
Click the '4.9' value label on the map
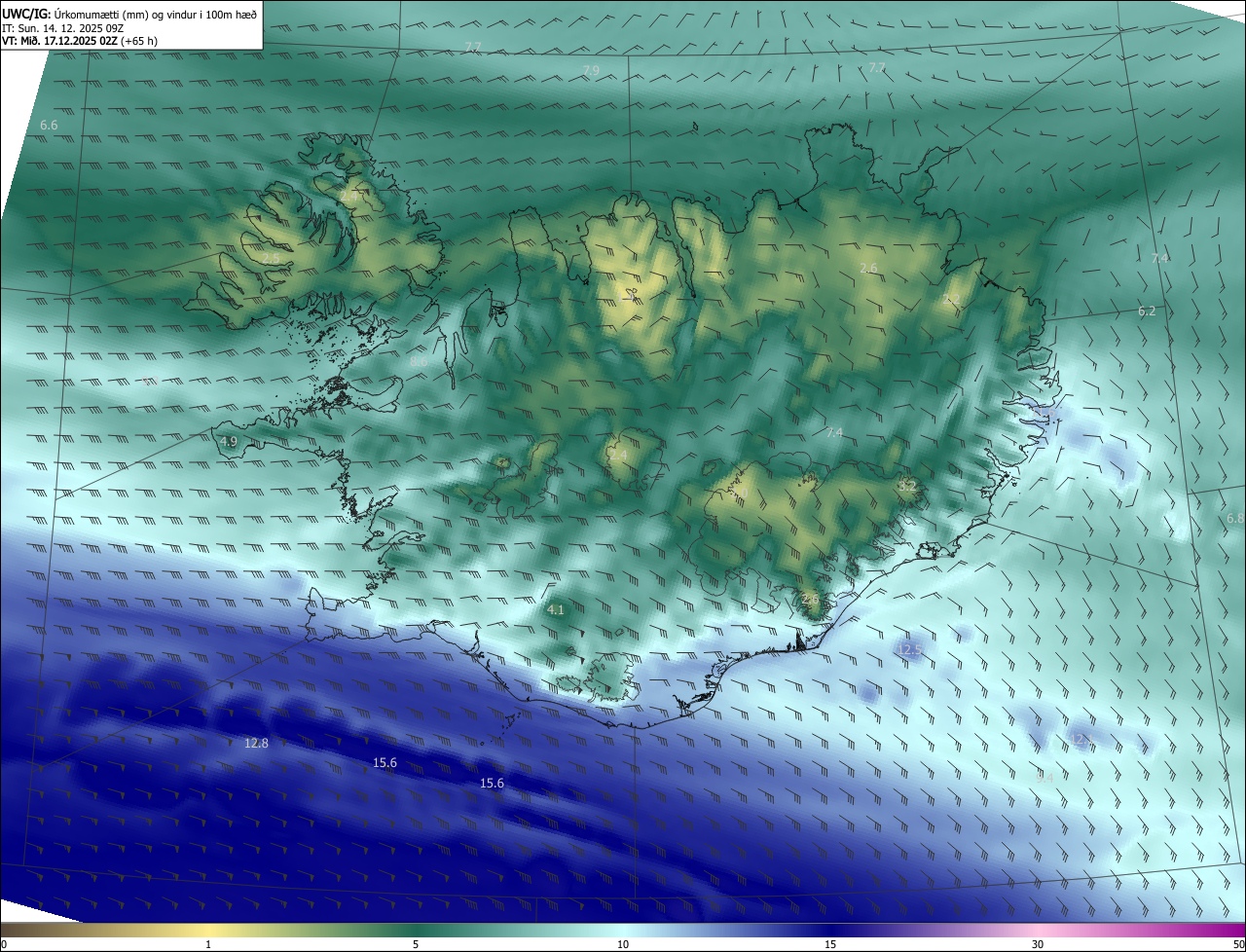[228, 442]
